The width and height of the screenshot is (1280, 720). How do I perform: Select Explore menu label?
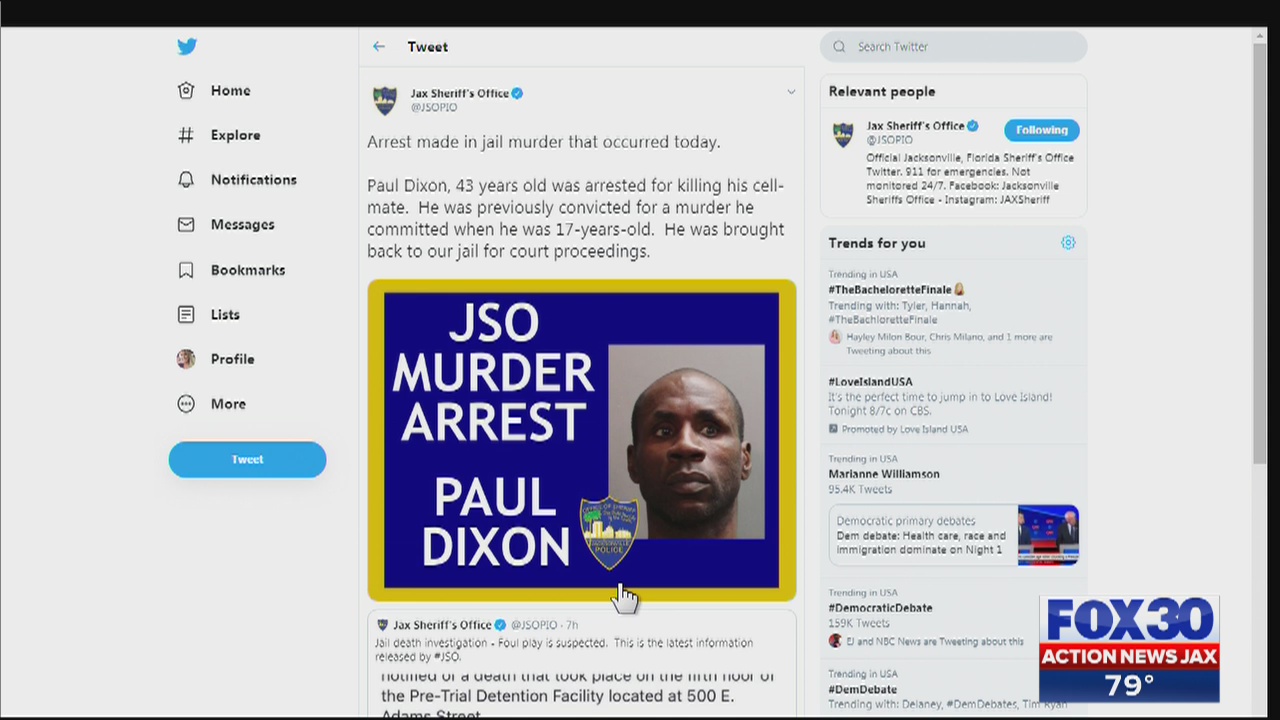pos(236,135)
